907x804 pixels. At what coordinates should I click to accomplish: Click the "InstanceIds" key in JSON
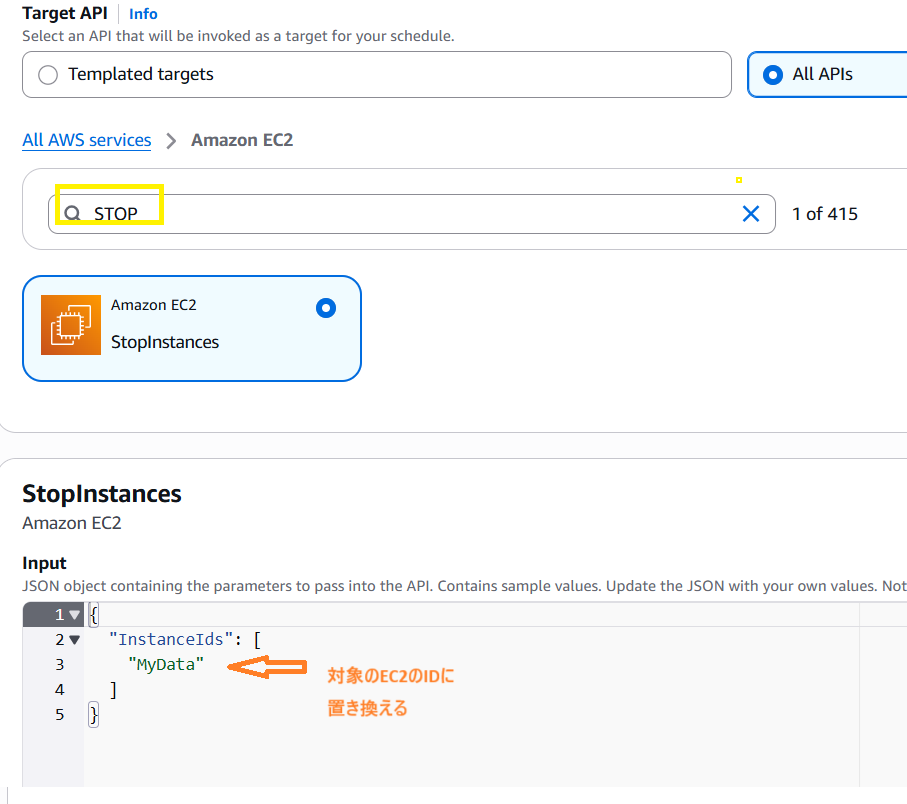(171, 640)
